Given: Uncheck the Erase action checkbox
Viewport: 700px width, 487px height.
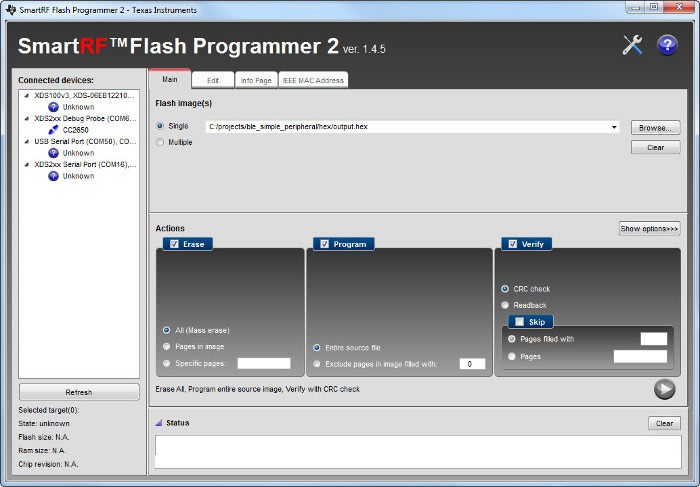Looking at the screenshot, I should pos(174,244).
